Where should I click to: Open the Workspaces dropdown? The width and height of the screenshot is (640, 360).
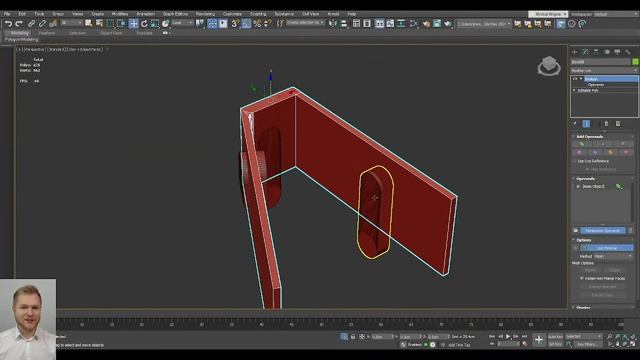coord(616,14)
